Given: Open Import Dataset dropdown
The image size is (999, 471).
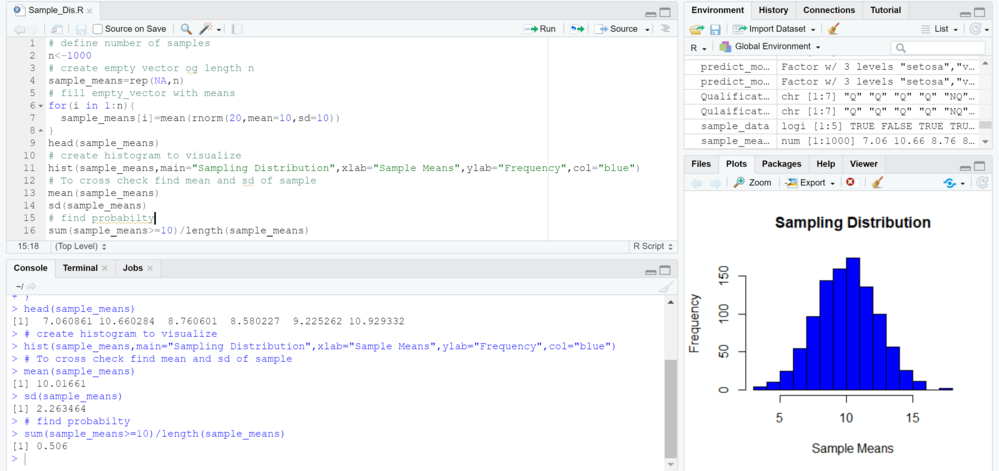Looking at the screenshot, I should pos(774,29).
